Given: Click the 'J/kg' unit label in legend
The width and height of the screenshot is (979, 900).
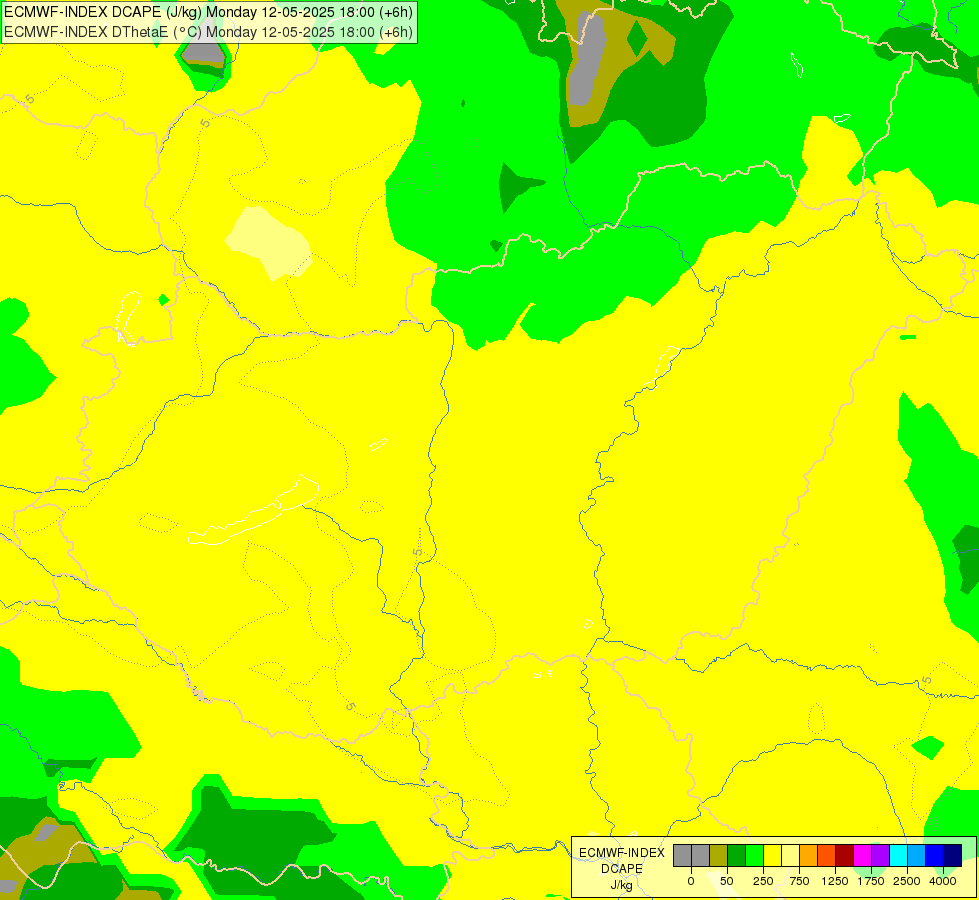Looking at the screenshot, I should pos(622,886).
